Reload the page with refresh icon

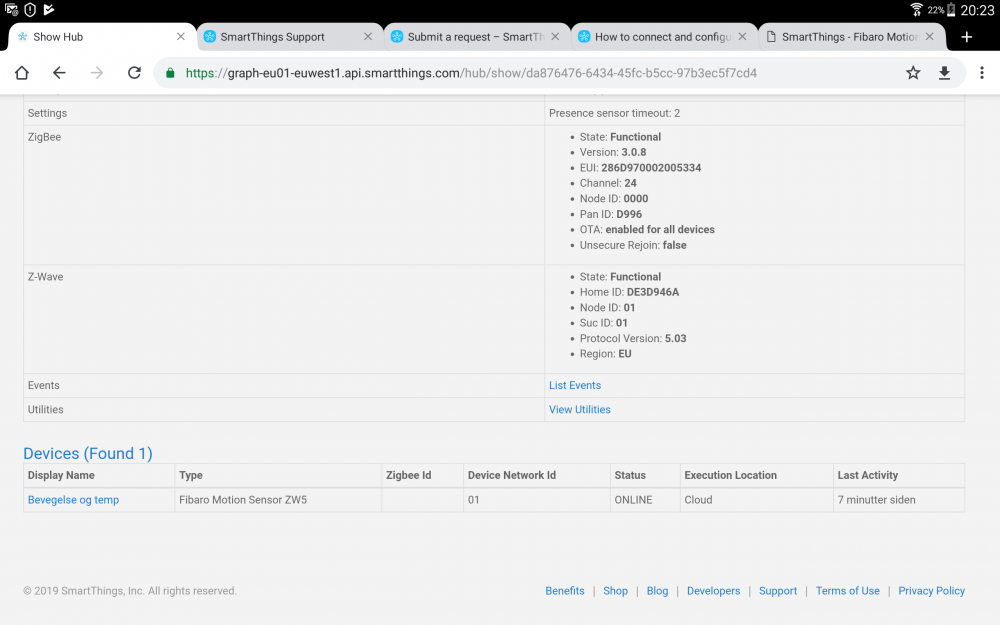coord(134,73)
